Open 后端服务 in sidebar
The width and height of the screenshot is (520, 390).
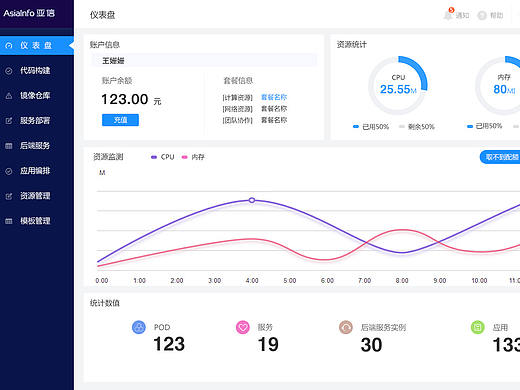[x=35, y=146]
